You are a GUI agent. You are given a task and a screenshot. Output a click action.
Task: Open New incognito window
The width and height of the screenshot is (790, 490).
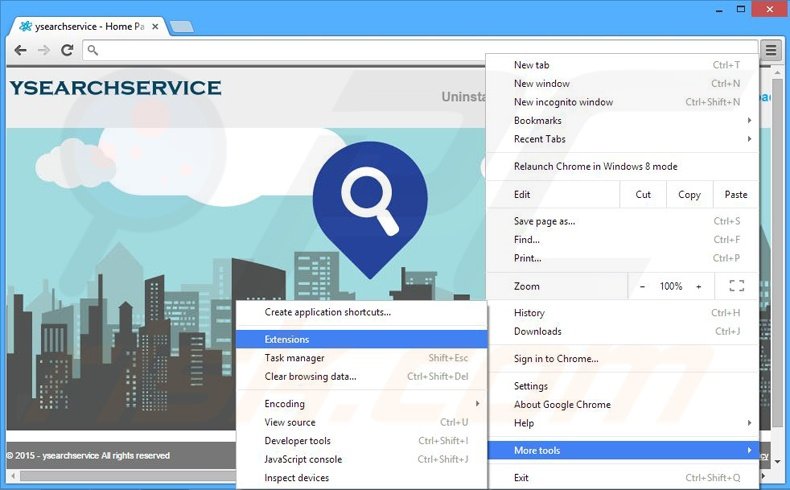click(x=624, y=102)
